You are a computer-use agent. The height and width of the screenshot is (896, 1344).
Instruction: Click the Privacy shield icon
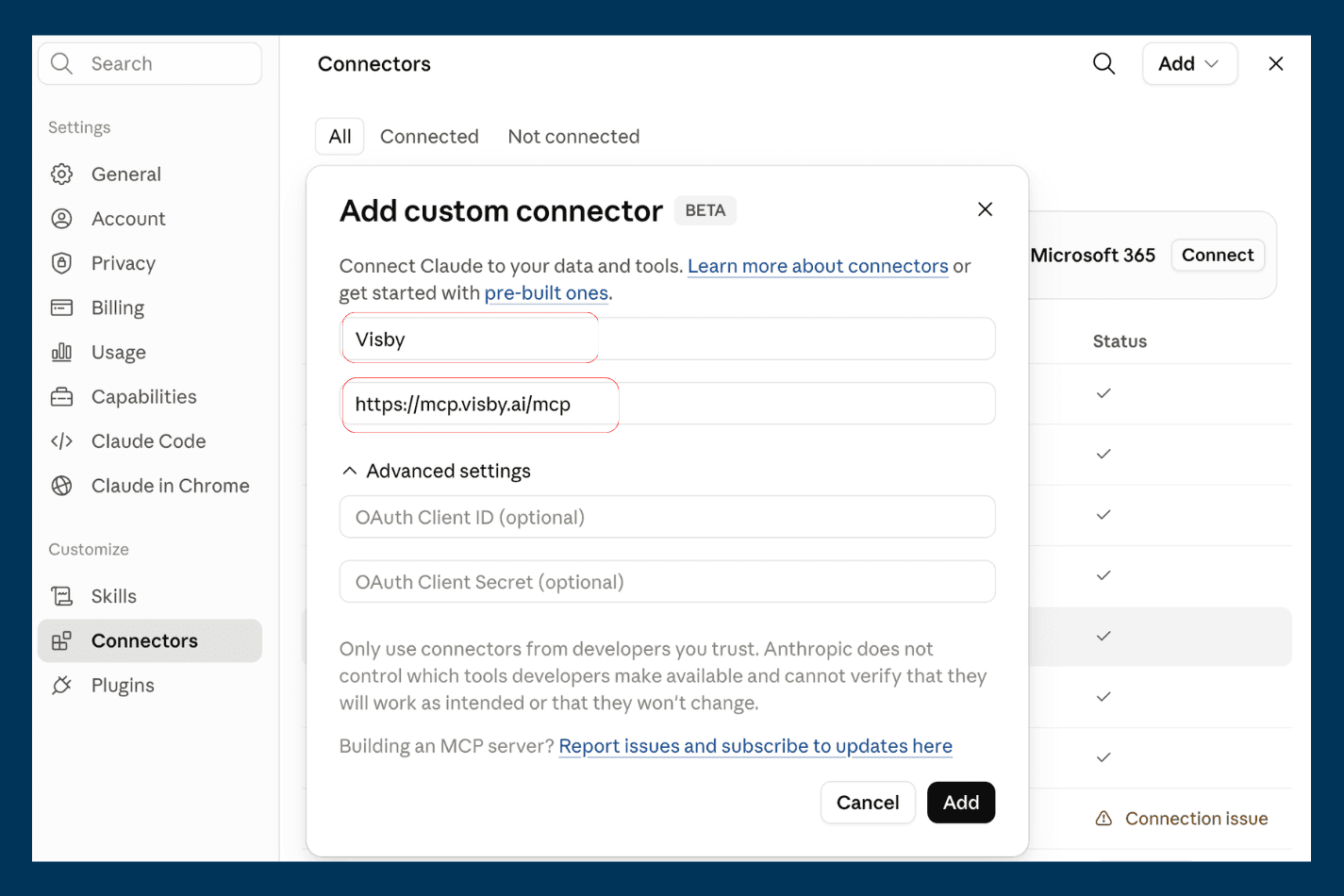point(61,263)
